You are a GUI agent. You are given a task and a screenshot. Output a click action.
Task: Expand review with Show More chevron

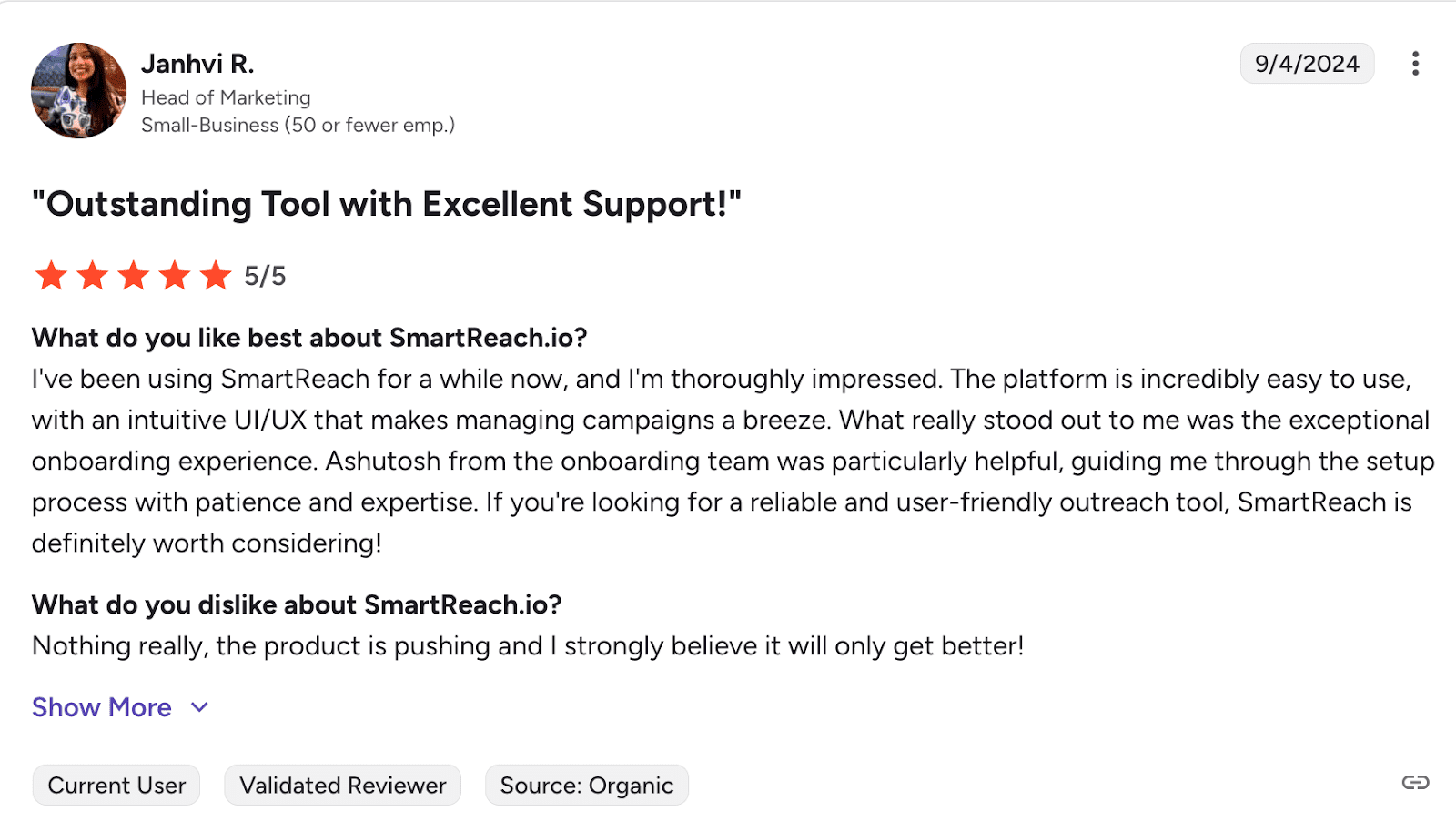[x=200, y=707]
